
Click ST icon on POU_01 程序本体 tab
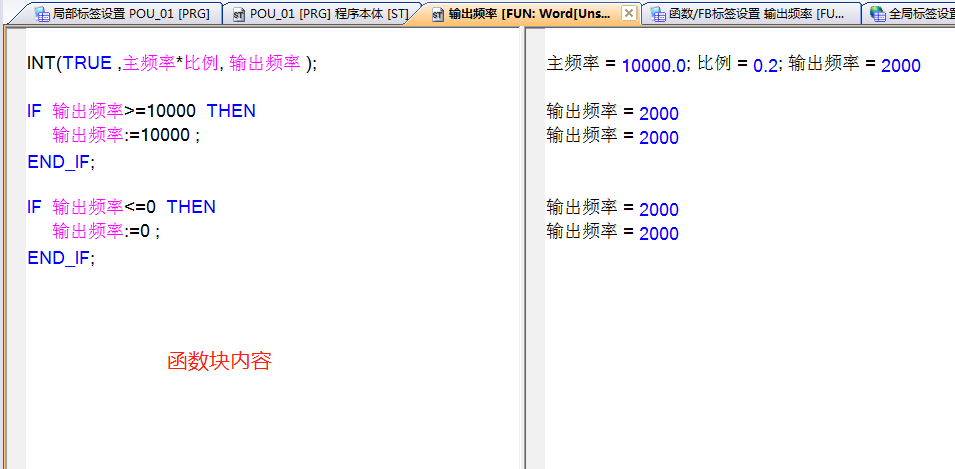click(238, 14)
